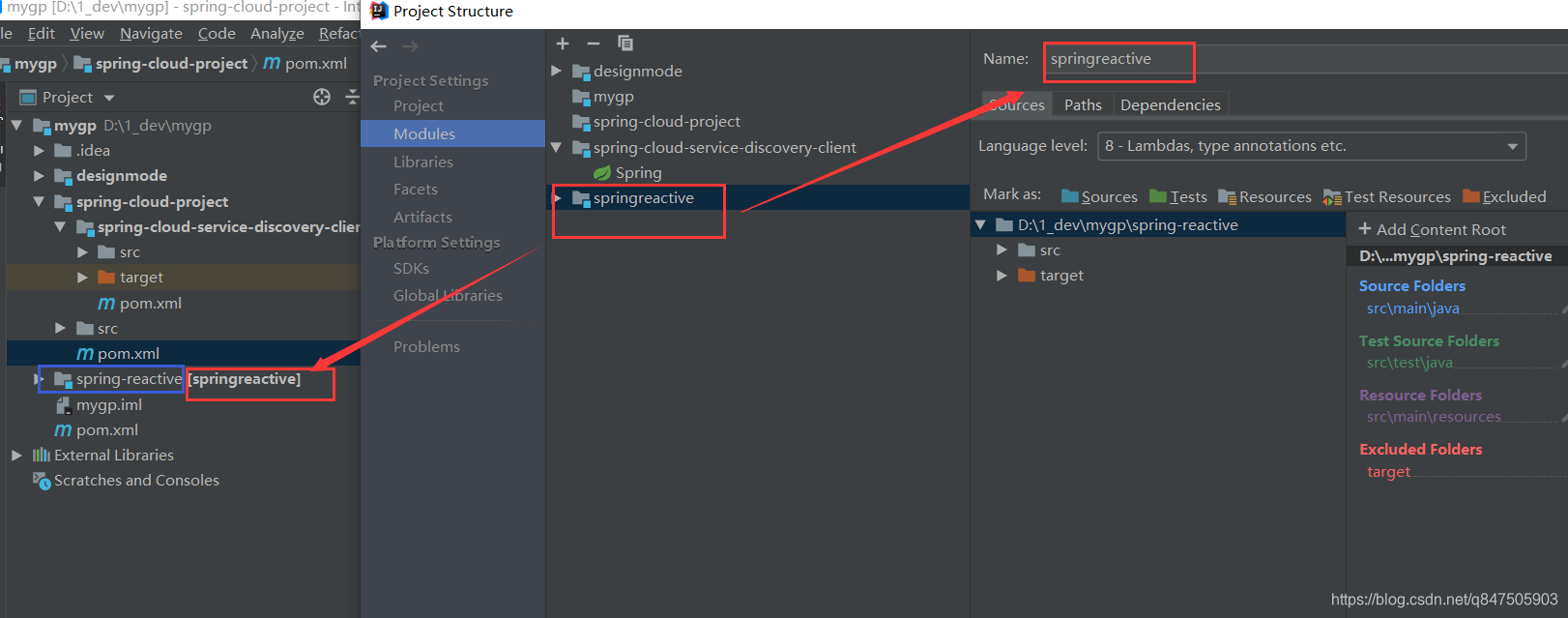Click the back navigation arrow in Project Structure
This screenshot has width=1568, height=618.
(x=379, y=46)
